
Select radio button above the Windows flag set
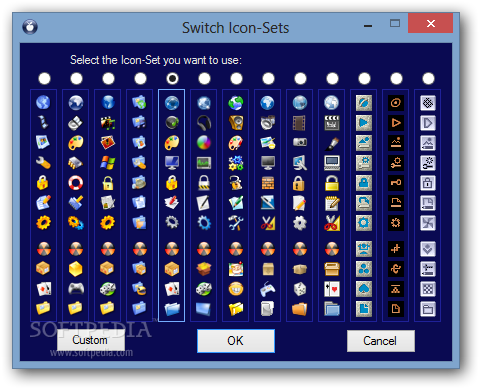pyautogui.click(x=108, y=79)
